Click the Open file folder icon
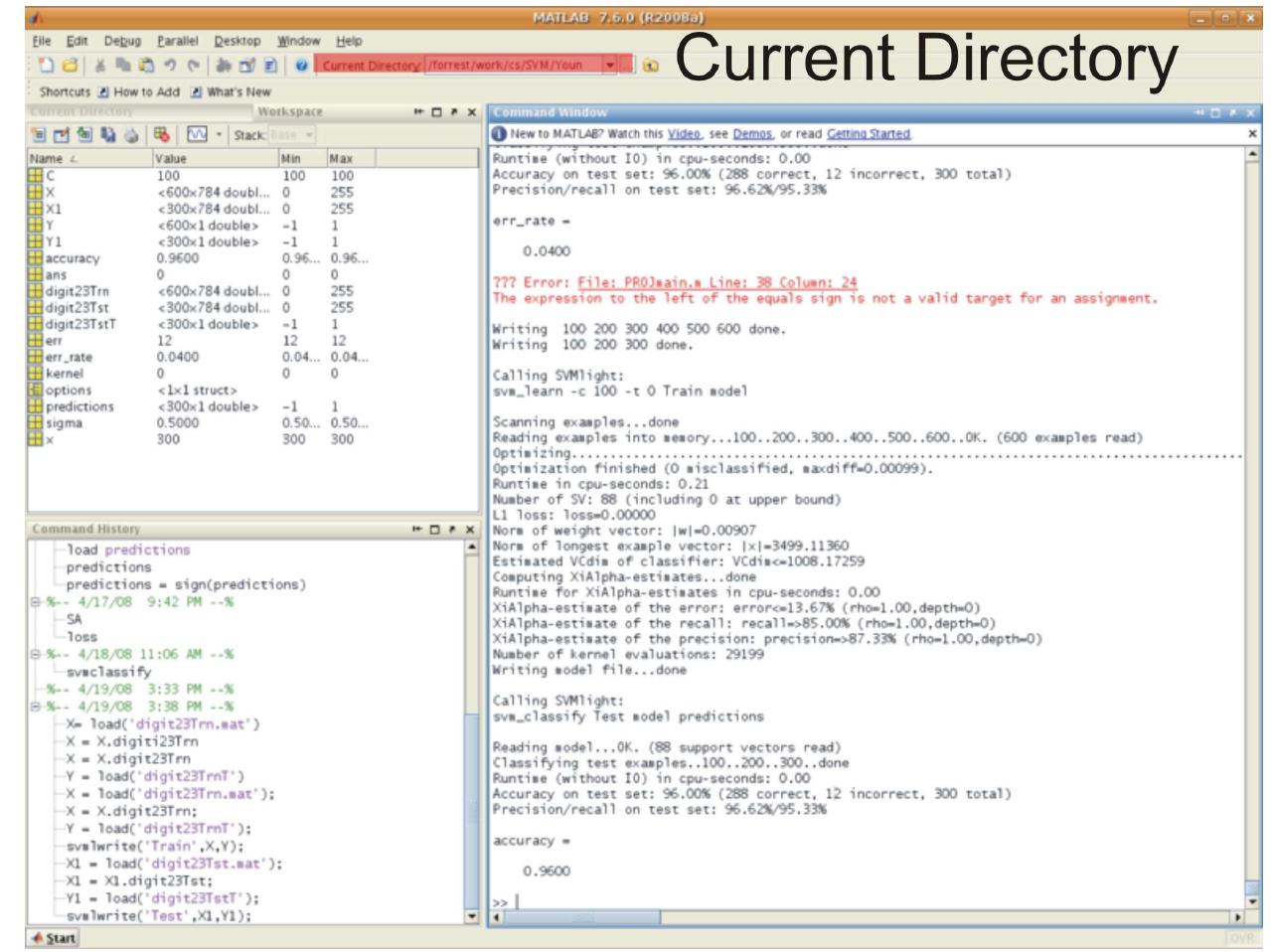This screenshot has width=1271, height=952. [x=70, y=66]
